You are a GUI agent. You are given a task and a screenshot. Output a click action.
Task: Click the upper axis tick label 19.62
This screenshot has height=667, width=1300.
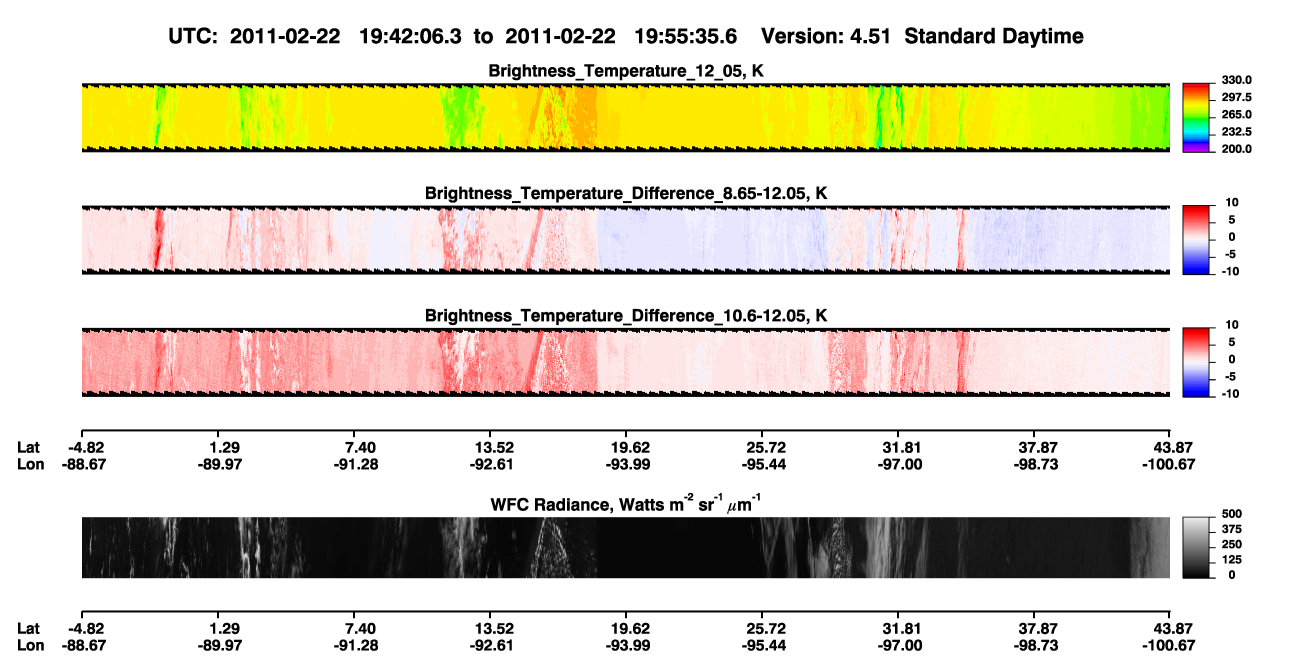point(626,447)
